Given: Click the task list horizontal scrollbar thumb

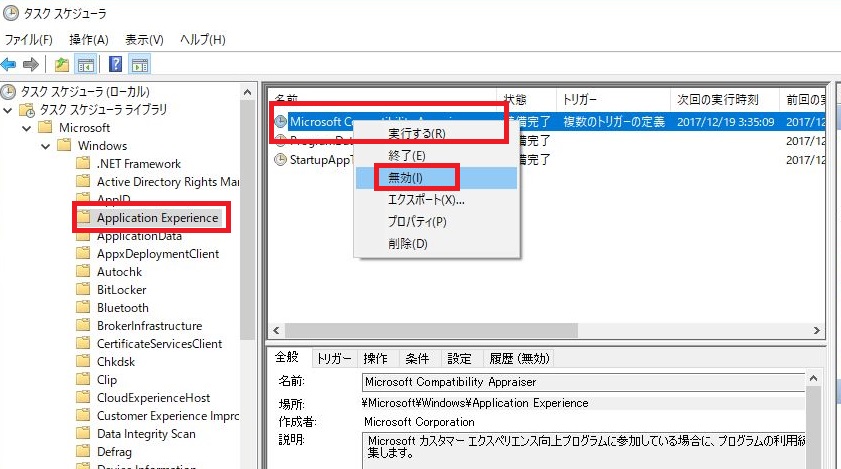Looking at the screenshot, I should (431, 330).
